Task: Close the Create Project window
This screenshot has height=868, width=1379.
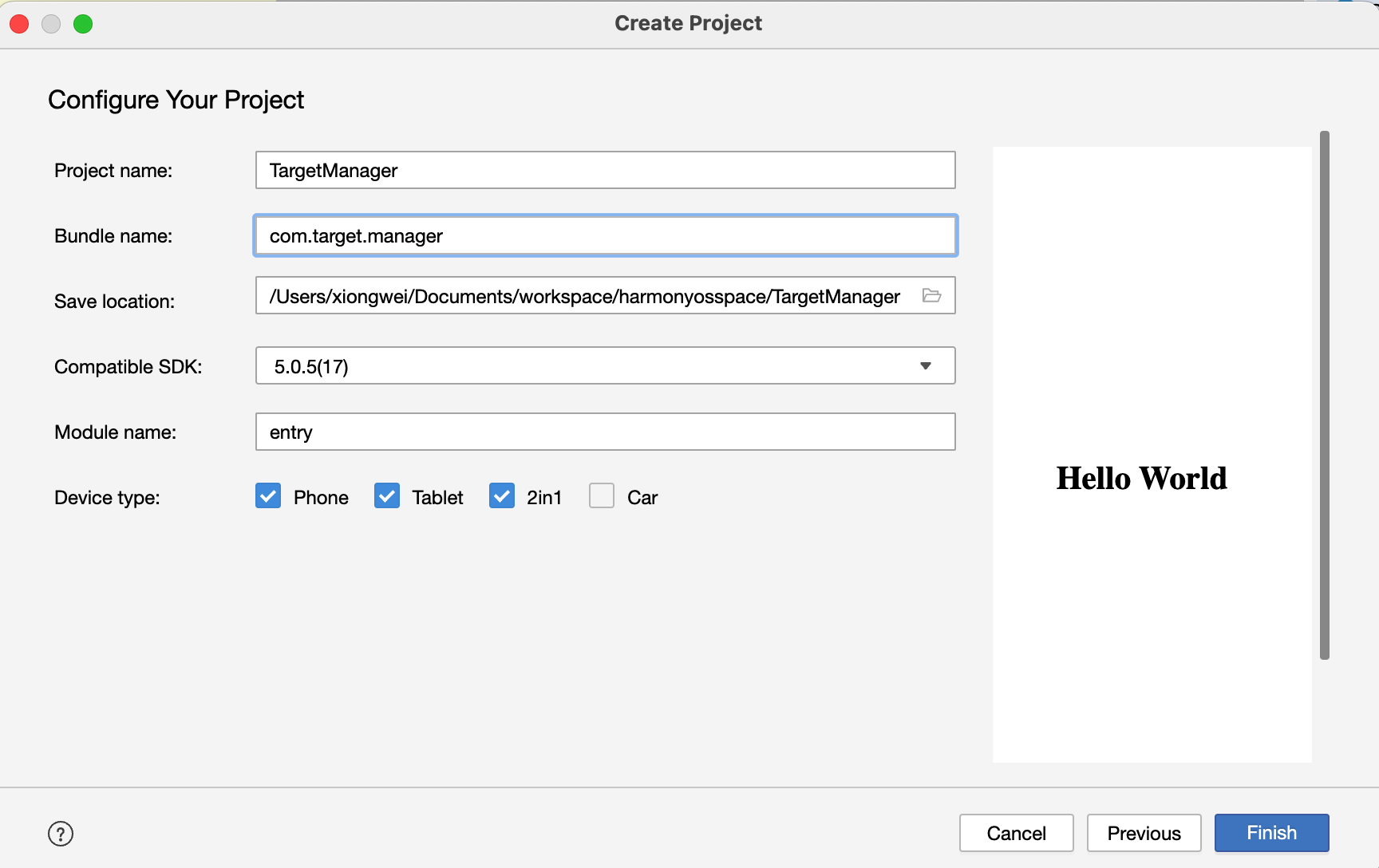Action: (19, 24)
